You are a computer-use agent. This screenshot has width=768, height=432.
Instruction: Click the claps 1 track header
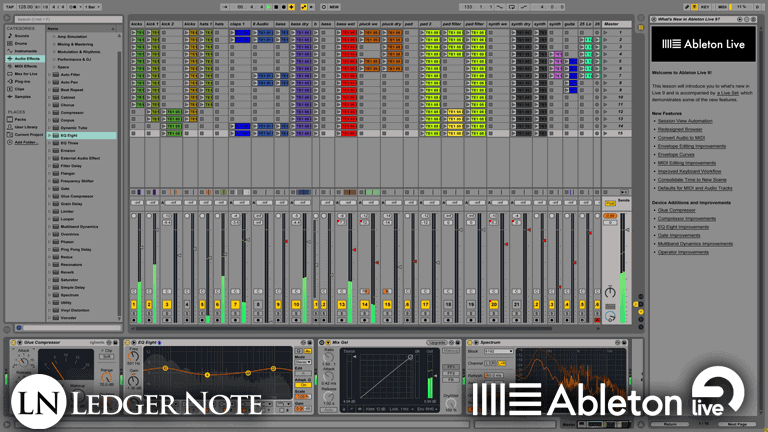pyautogui.click(x=240, y=24)
